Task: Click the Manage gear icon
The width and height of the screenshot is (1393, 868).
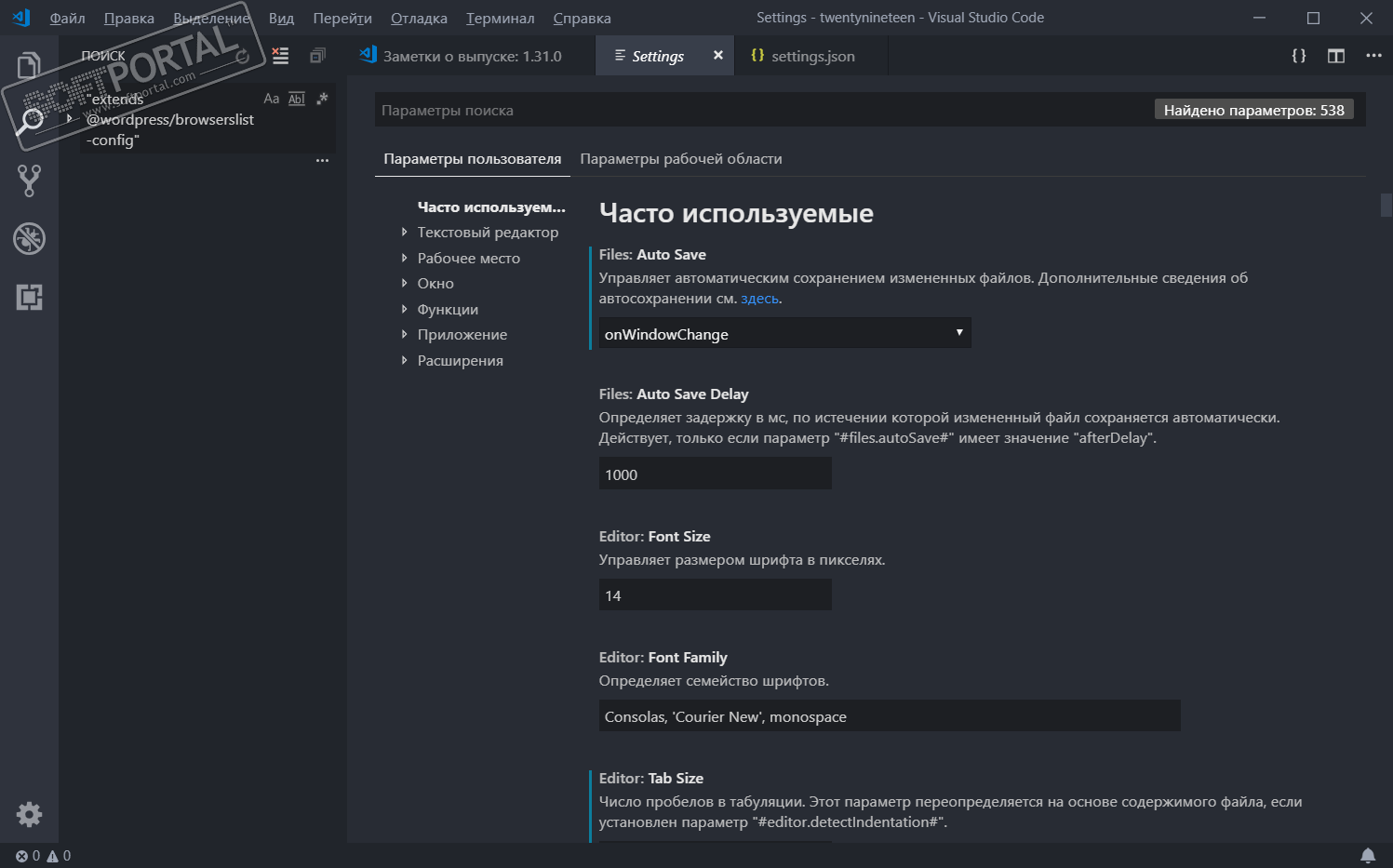Action: point(29,815)
